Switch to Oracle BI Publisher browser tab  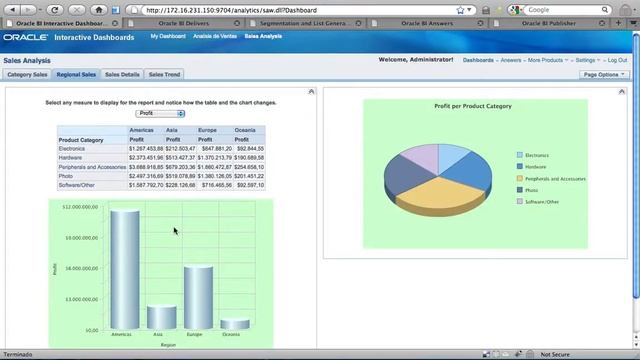(x=549, y=23)
